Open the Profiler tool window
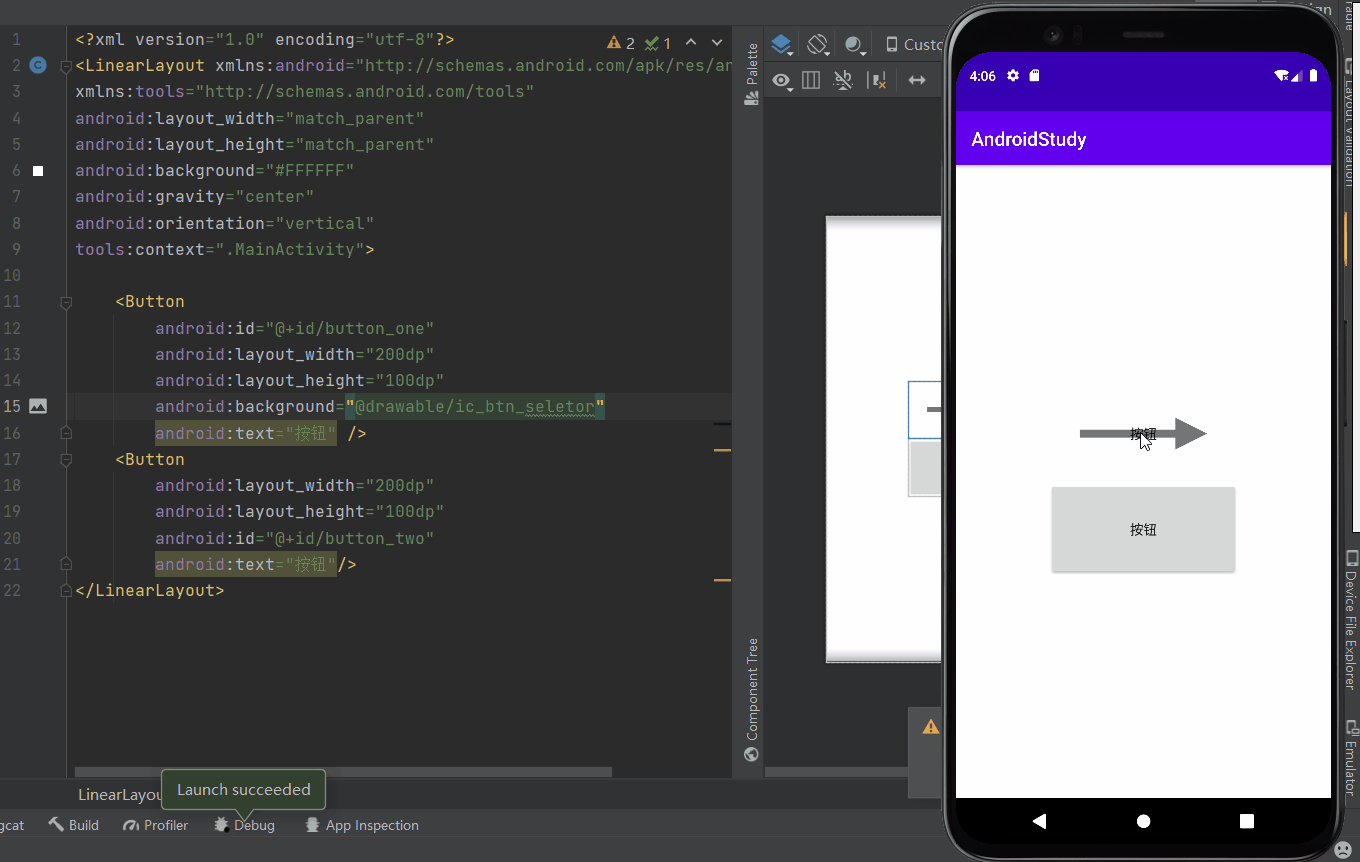 [155, 825]
